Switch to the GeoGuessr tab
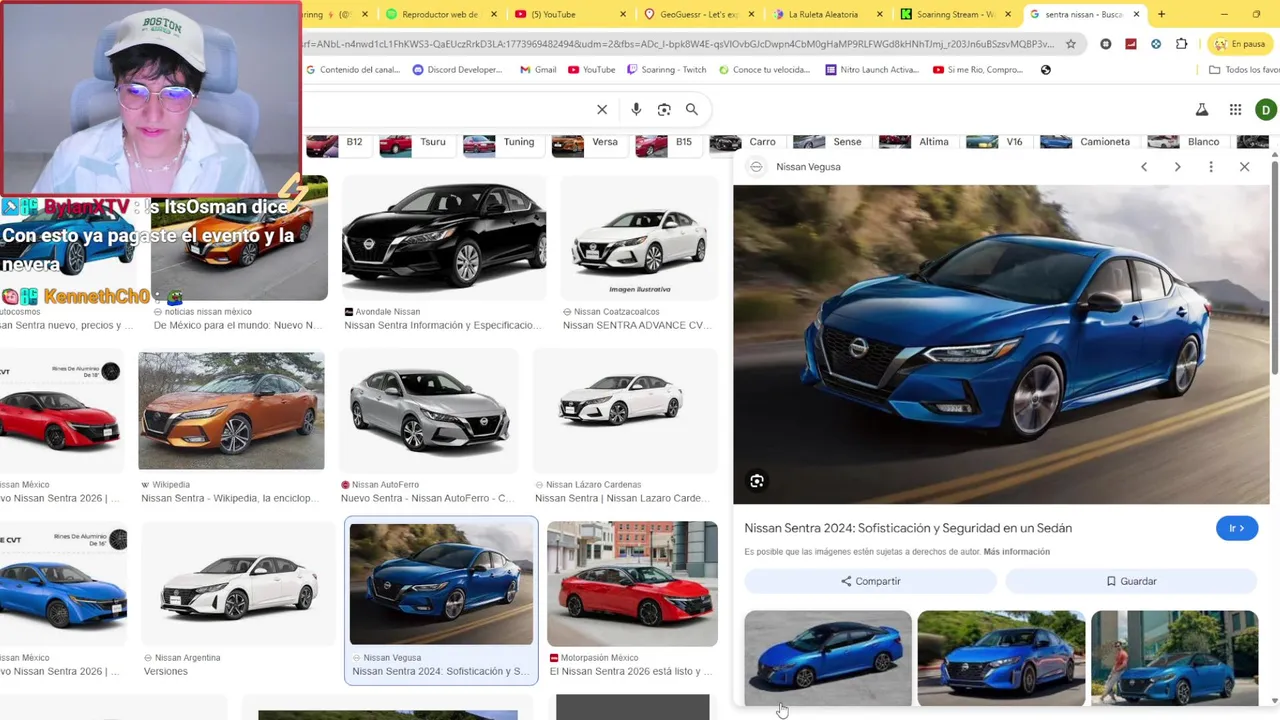This screenshot has height=720, width=1280. tap(697, 14)
